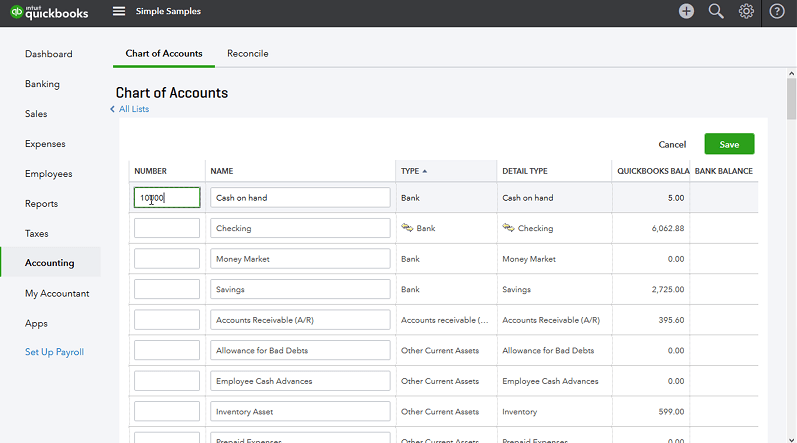The height and width of the screenshot is (443, 797).
Task: Open Sales in the sidebar
Action: [x=36, y=114]
